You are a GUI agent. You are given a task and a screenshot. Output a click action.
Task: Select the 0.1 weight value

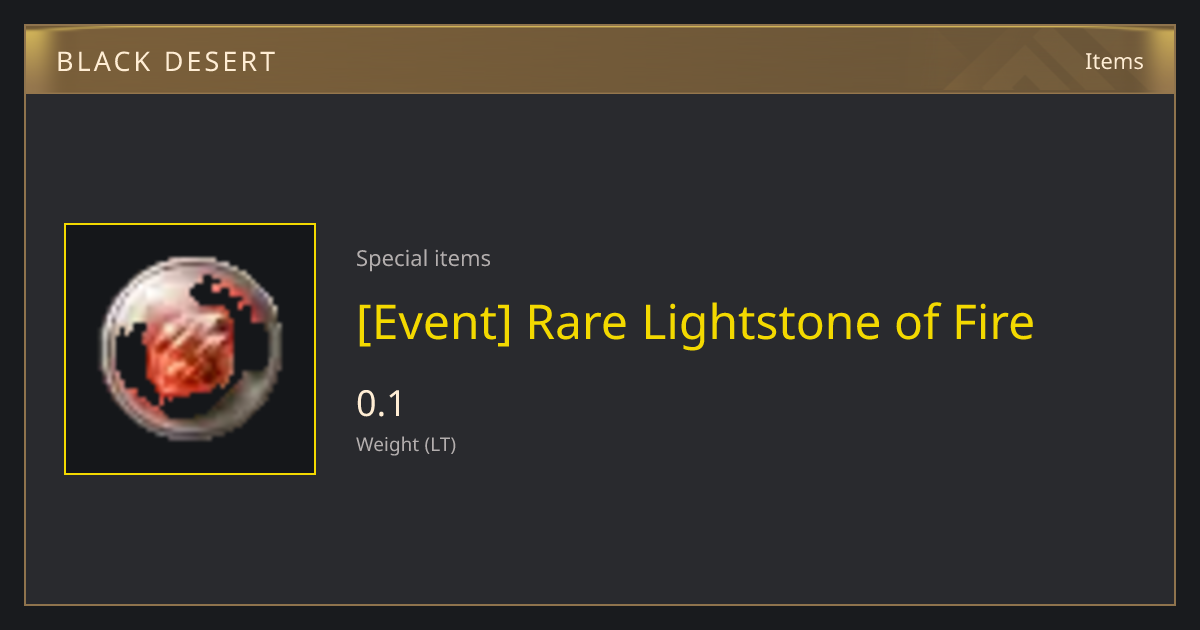(x=380, y=404)
